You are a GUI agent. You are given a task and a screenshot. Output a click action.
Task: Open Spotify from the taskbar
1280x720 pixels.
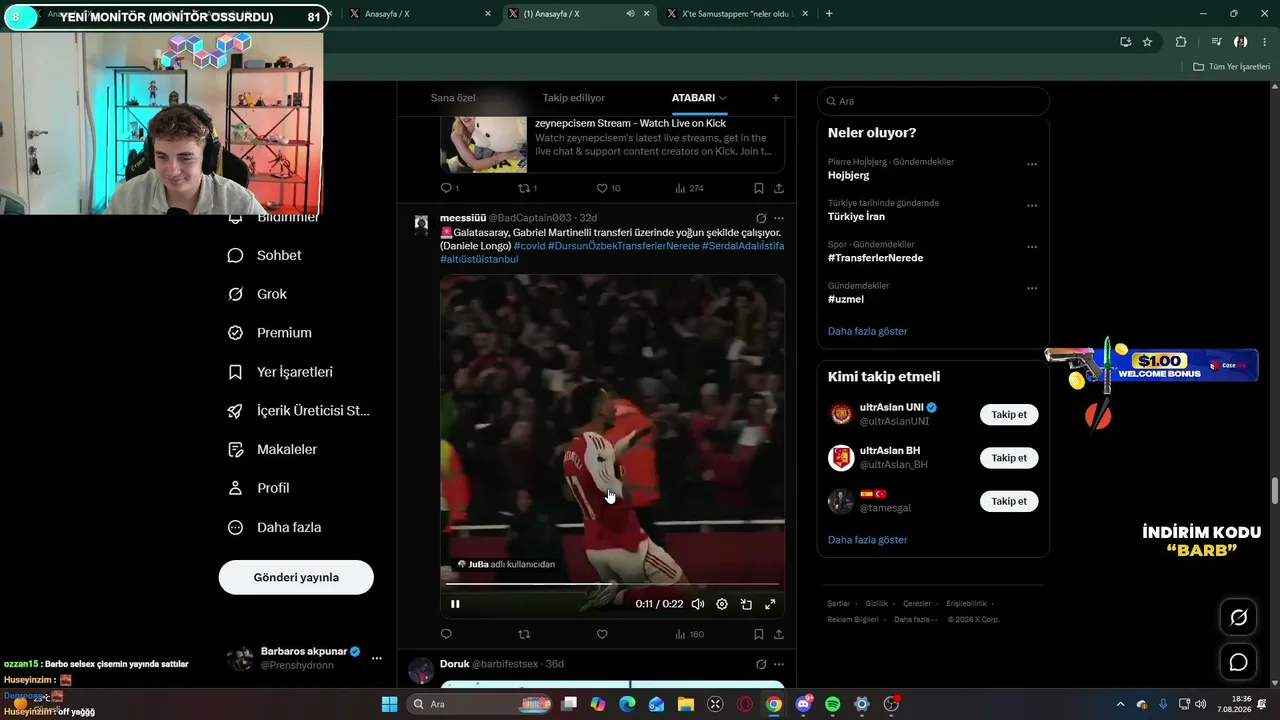tap(833, 704)
